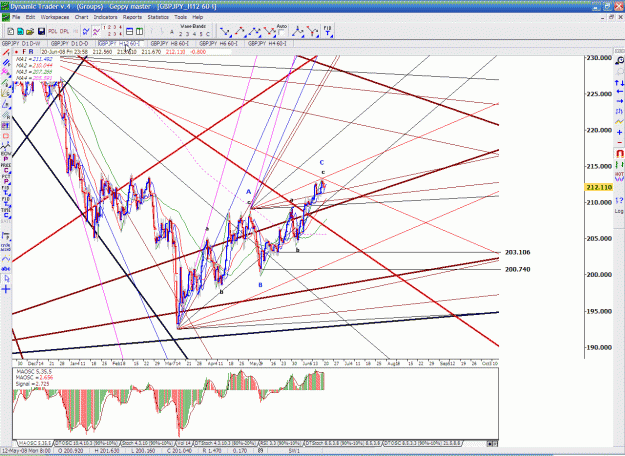Select the zigzag swing line tool
Image resolution: width=625 pixels, height=456 pixels.
[6, 146]
